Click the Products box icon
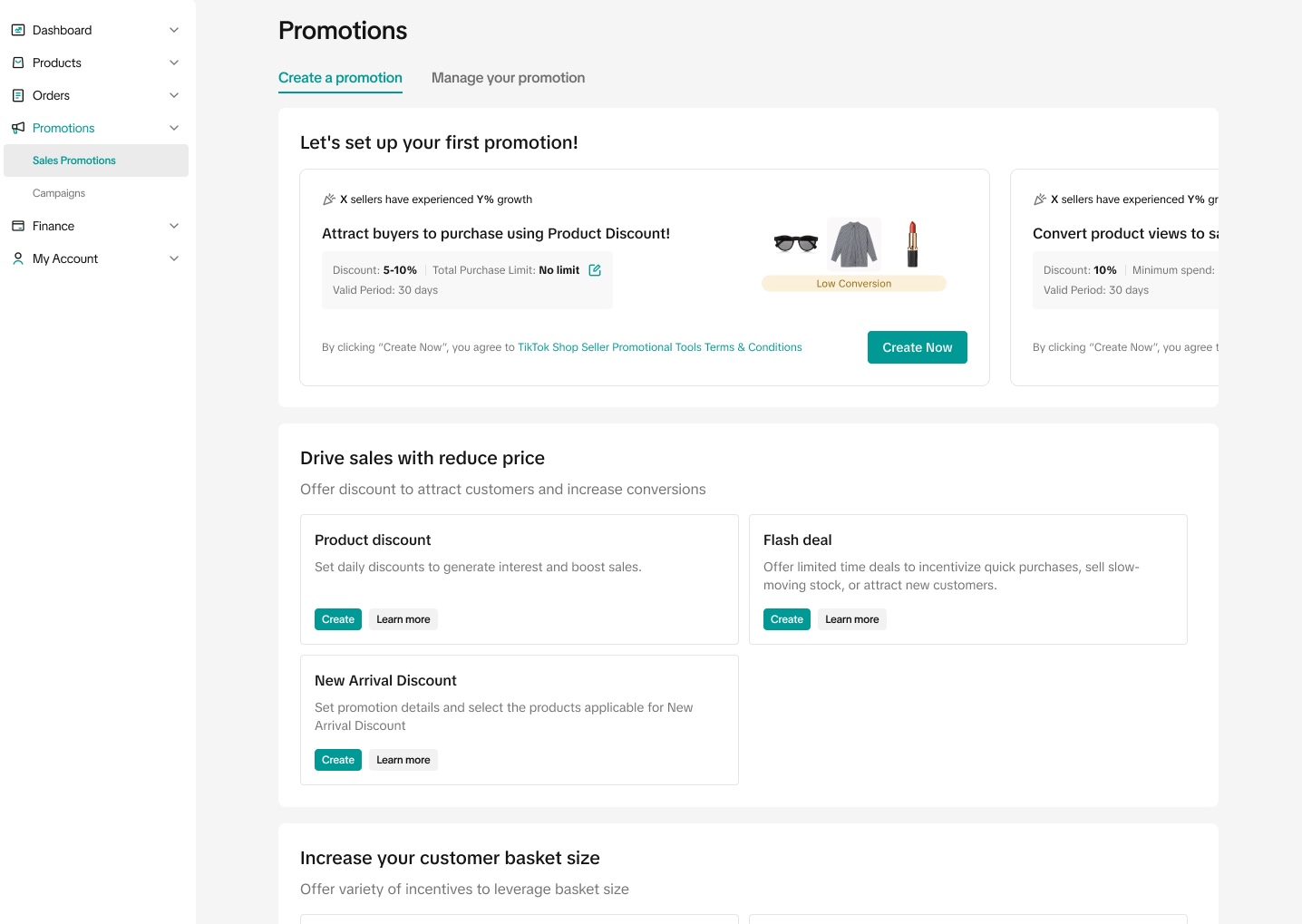This screenshot has width=1302, height=924. [18, 63]
